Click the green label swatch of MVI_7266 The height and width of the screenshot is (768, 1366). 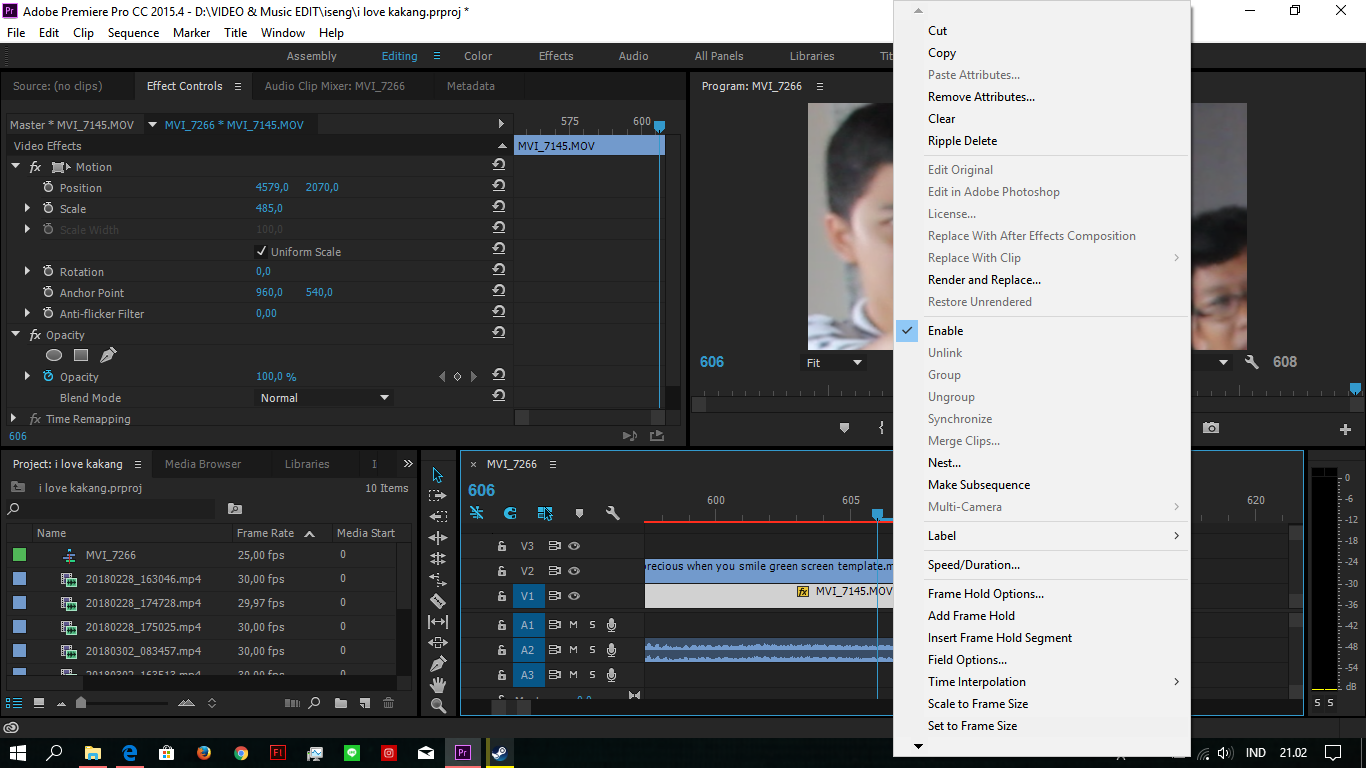tap(20, 555)
